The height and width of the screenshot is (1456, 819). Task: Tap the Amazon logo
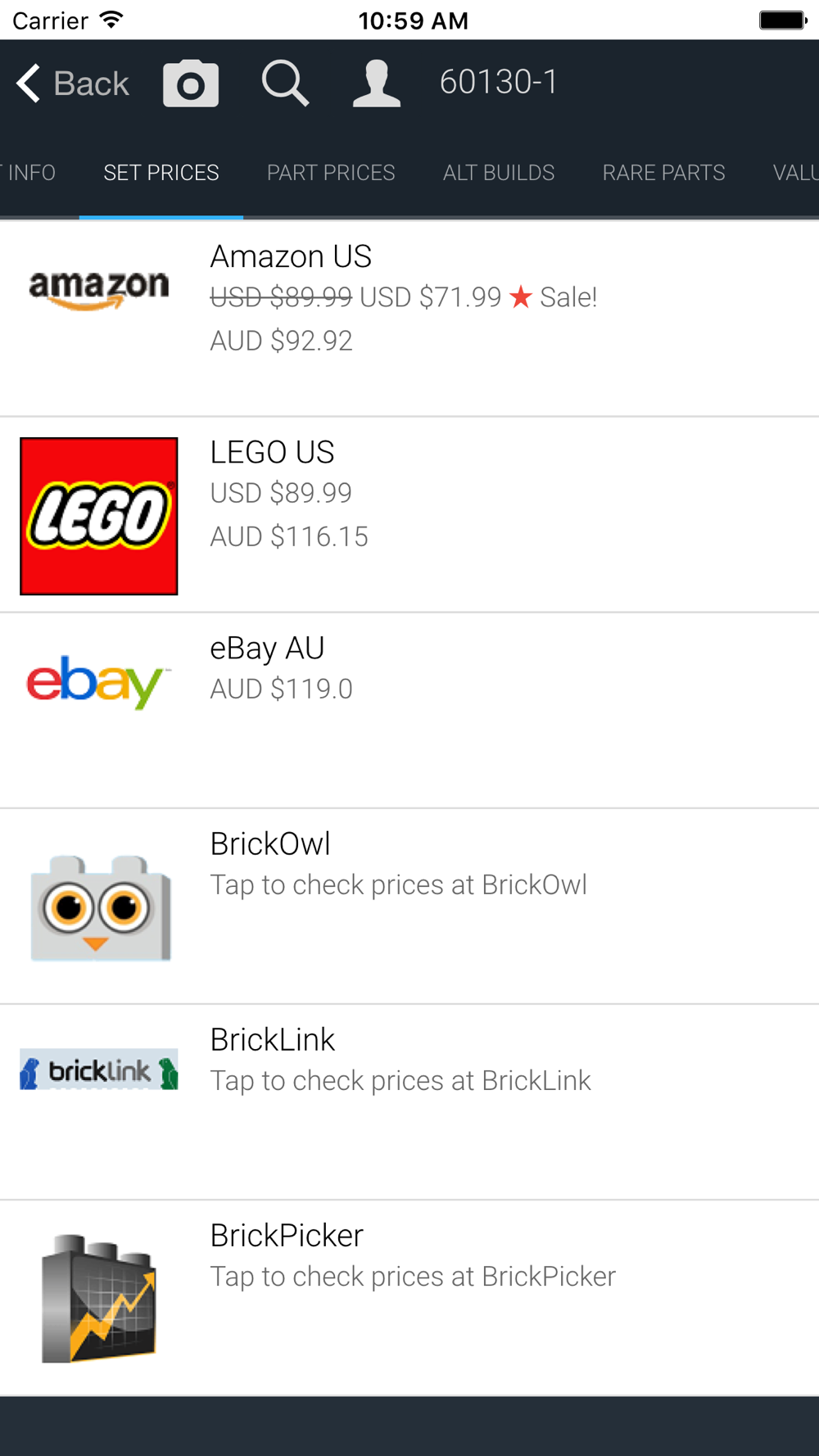tap(99, 289)
